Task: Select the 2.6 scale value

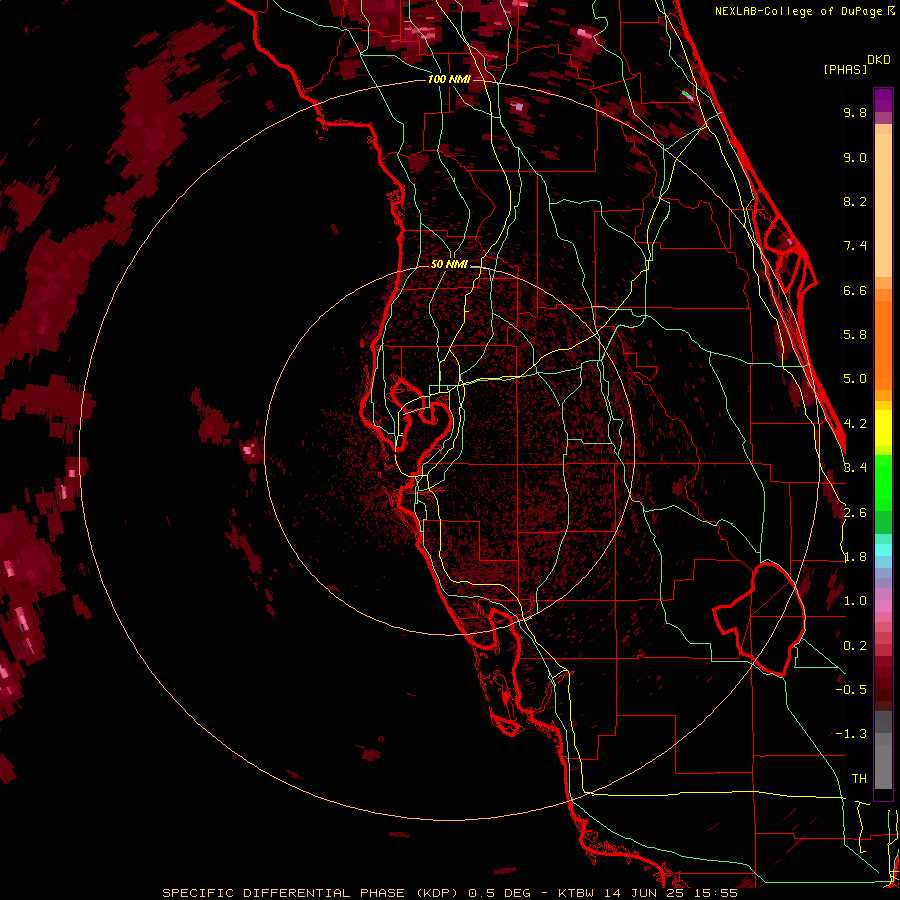Action: point(855,513)
